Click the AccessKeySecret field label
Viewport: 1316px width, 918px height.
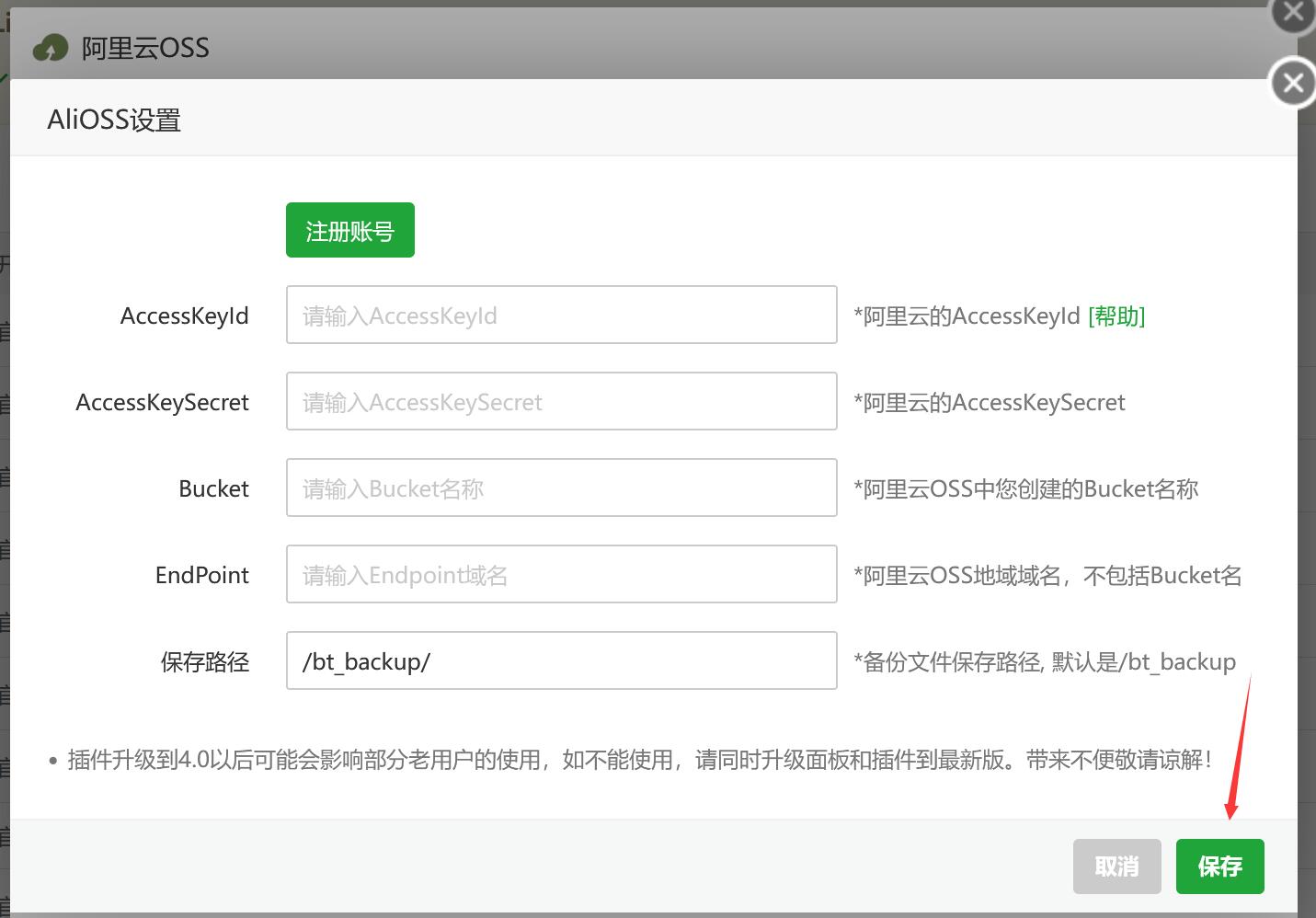coord(163,403)
